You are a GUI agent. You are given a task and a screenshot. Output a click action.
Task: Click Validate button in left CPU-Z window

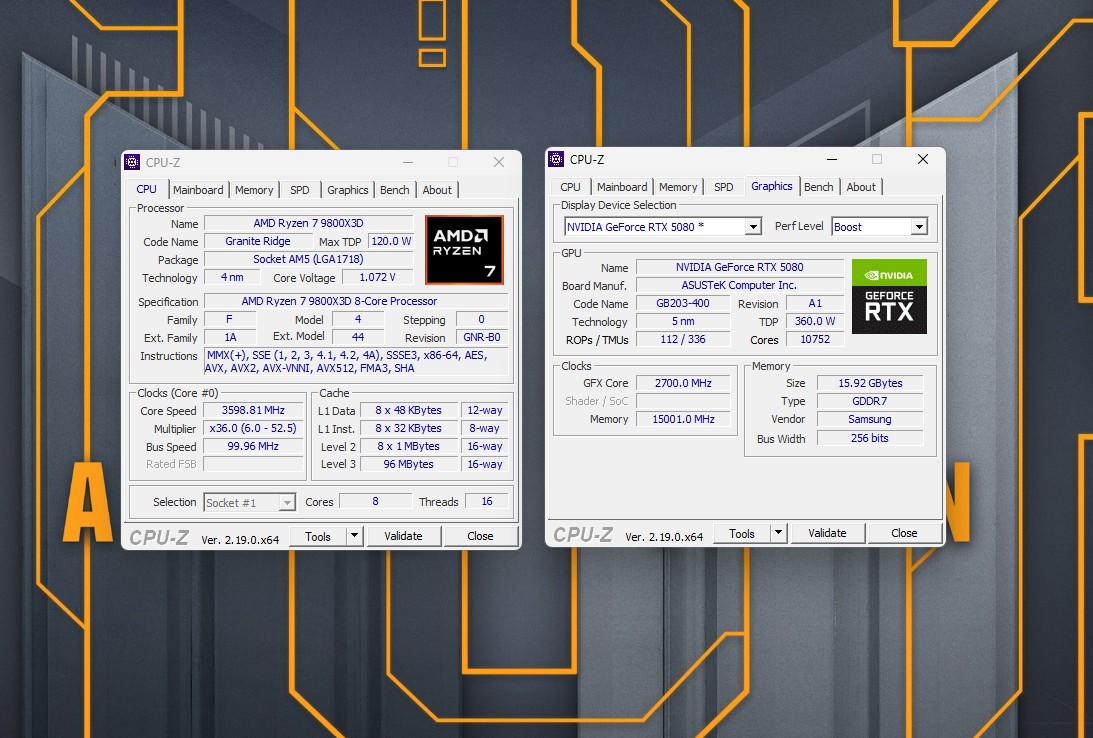click(403, 536)
